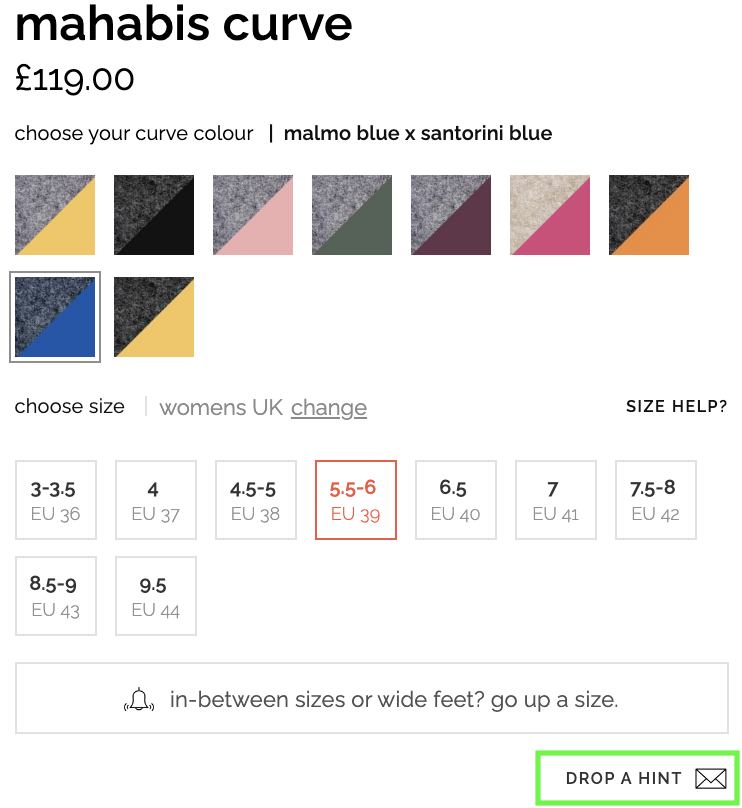Select size 5.5-6 EU 39
The width and height of the screenshot is (742, 808).
click(356, 500)
